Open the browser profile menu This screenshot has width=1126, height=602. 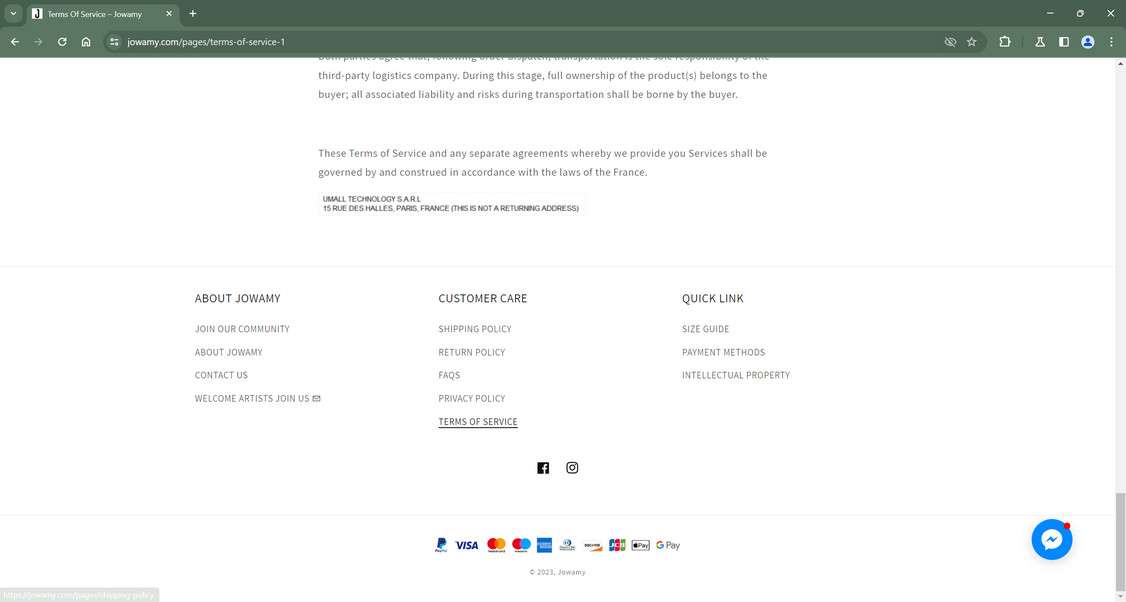1087,42
